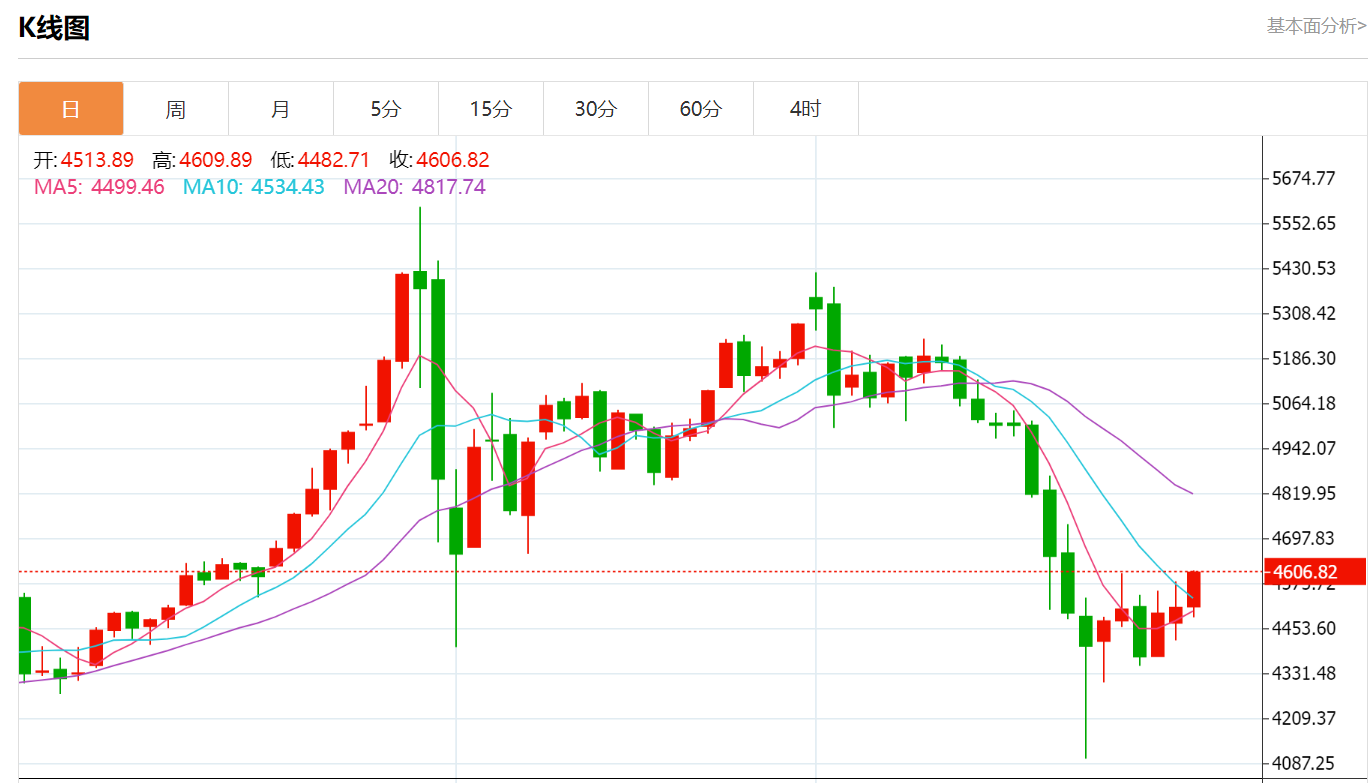Choose the 30分 interval tab
This screenshot has height=783, width=1368.
pyautogui.click(x=596, y=109)
